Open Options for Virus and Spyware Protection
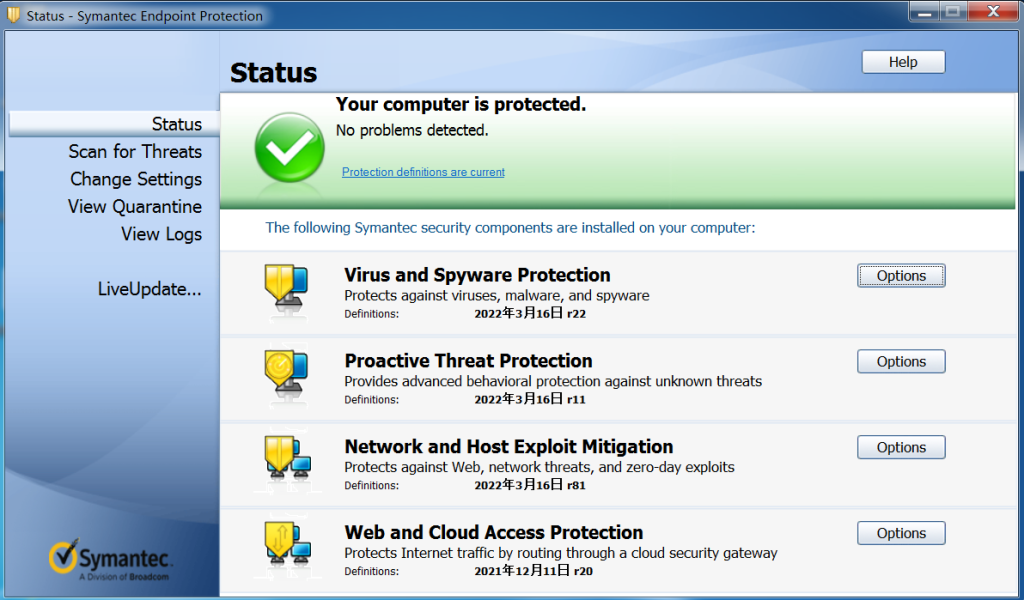Screen dimensions: 1024x600 900,275
